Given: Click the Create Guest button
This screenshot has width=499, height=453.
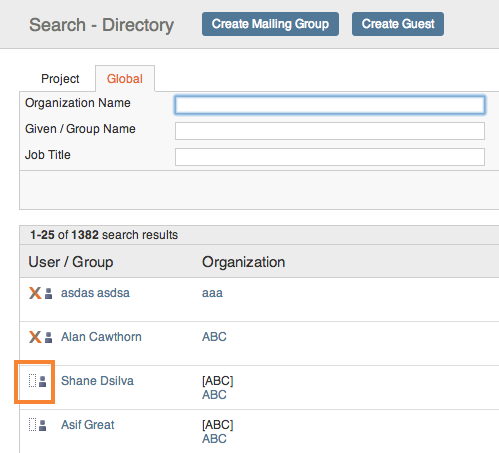Looking at the screenshot, I should pos(398,24).
